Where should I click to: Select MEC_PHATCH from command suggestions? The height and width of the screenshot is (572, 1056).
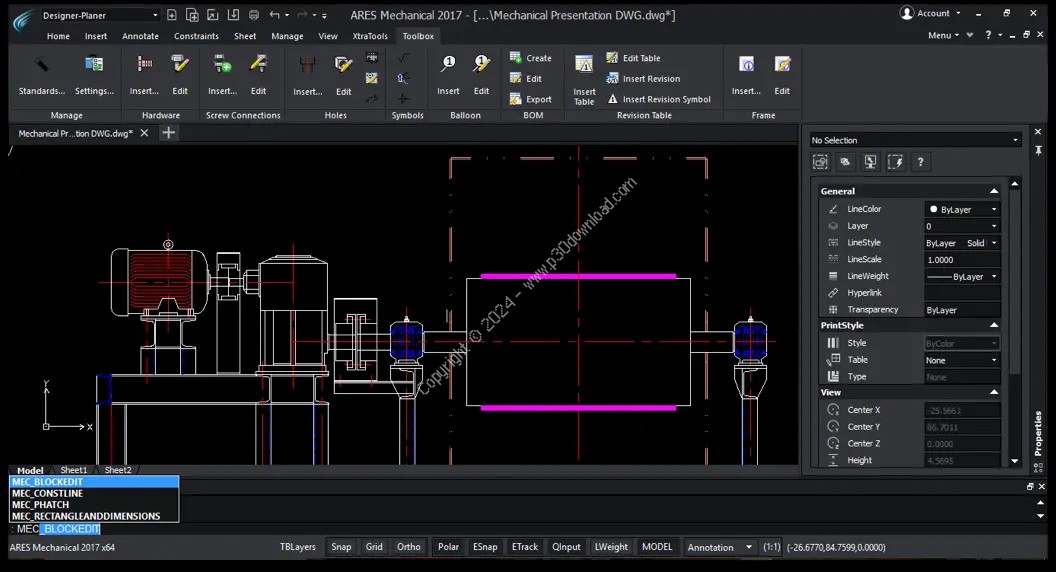(x=94, y=505)
